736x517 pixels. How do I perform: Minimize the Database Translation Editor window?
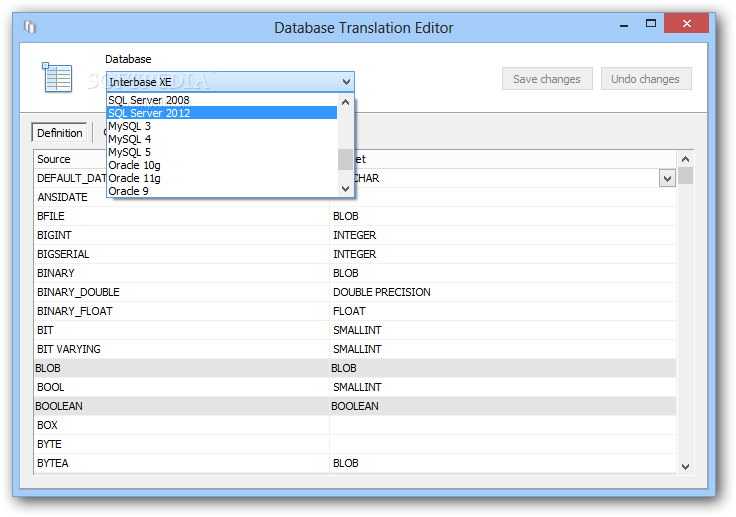624,24
